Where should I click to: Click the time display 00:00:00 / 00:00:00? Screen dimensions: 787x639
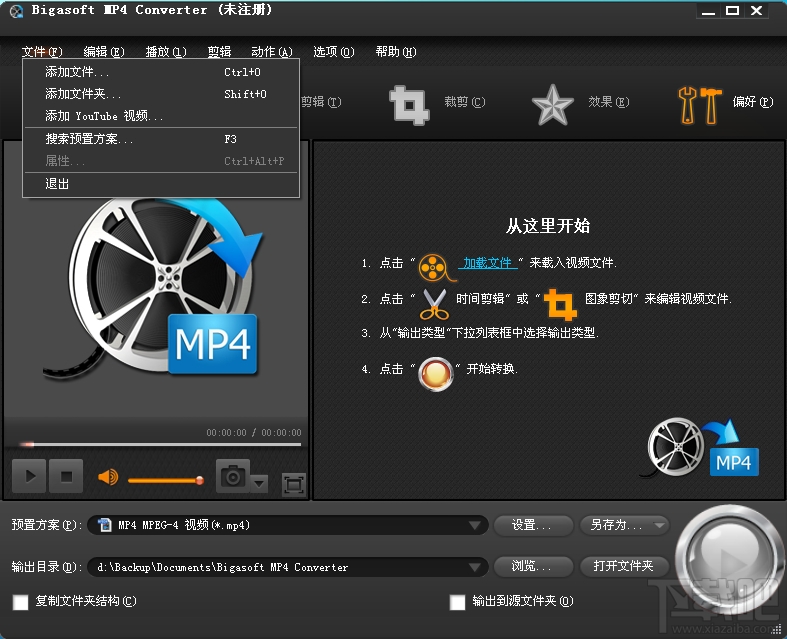tap(254, 433)
